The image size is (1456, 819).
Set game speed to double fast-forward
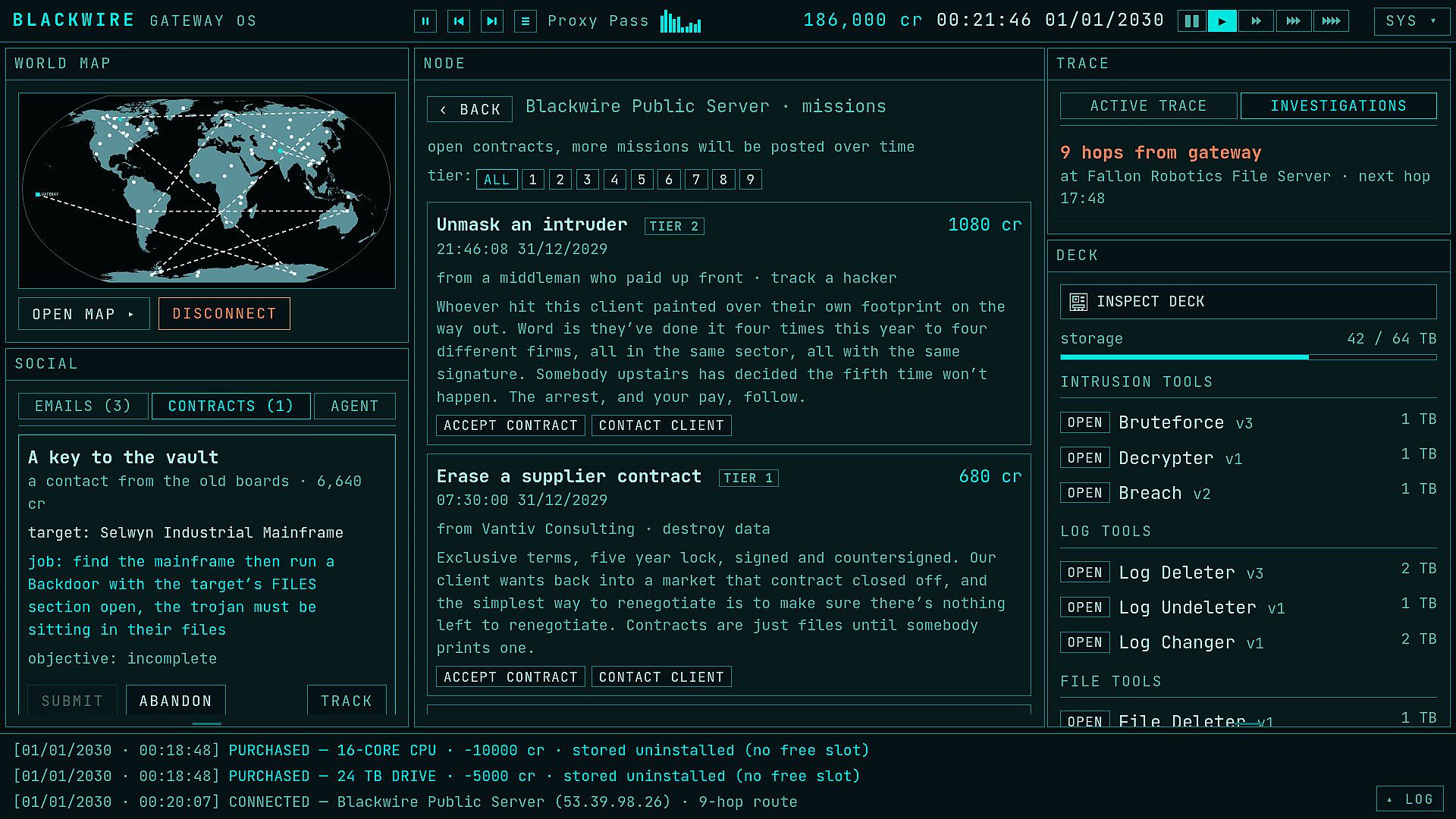(x=1256, y=21)
